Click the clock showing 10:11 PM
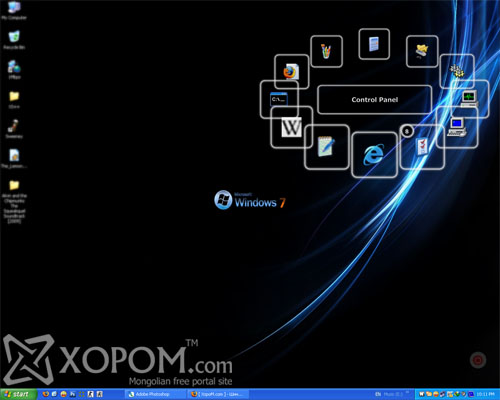Image resolution: width=500 pixels, height=400 pixels. (x=485, y=394)
